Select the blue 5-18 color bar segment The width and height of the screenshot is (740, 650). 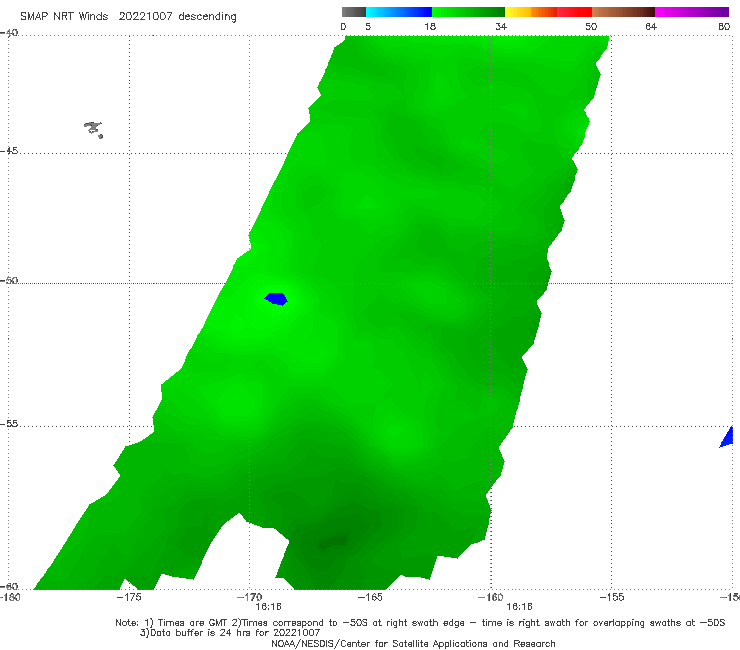(399, 12)
